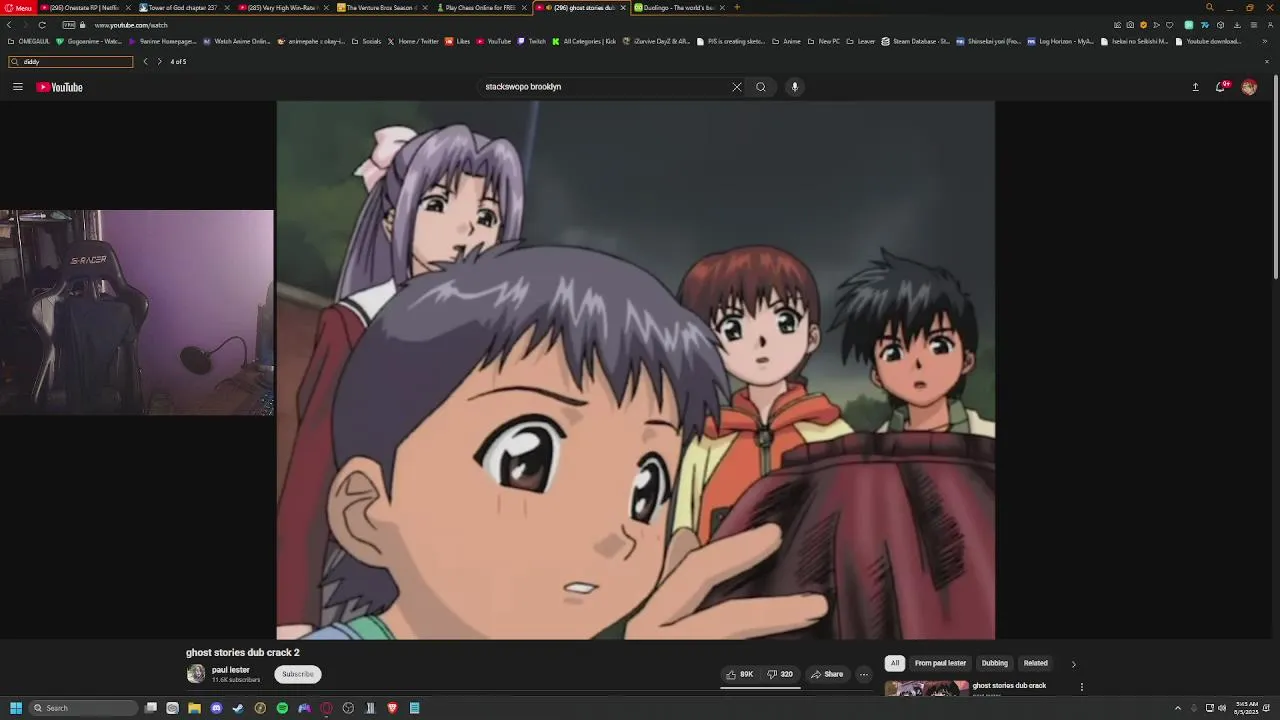The height and width of the screenshot is (720, 1280).
Task: Close the find-in-page bar
Action: [x=1266, y=62]
